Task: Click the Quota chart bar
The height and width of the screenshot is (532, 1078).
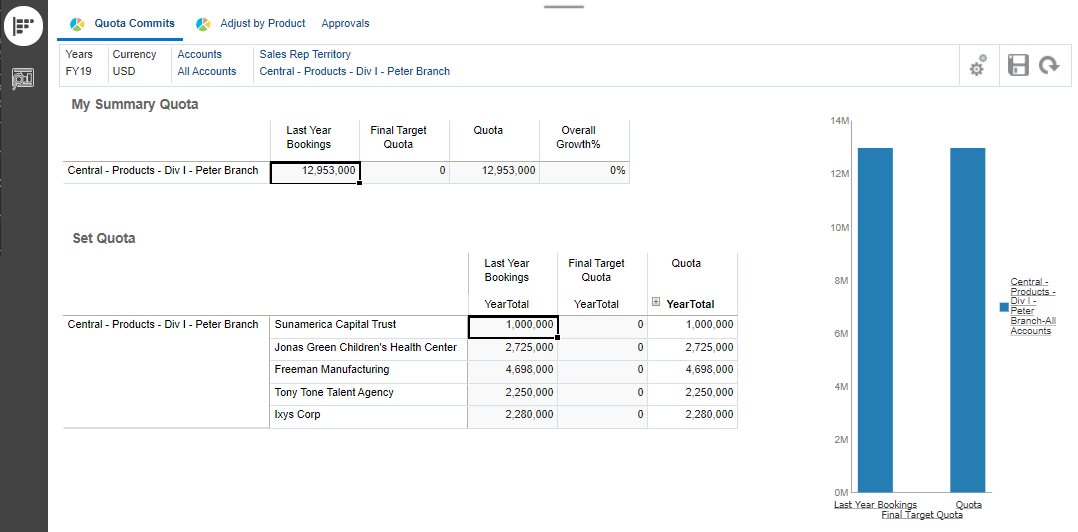Action: (967, 320)
